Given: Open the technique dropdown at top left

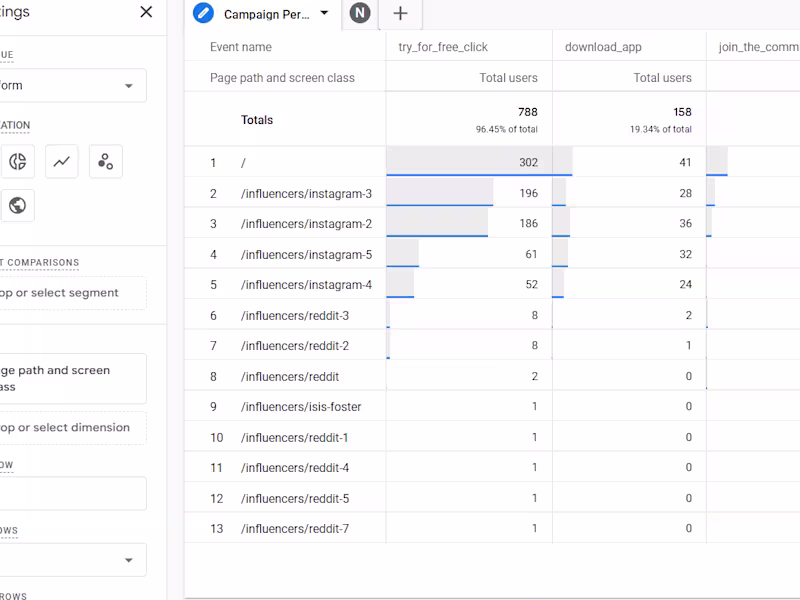Looking at the screenshot, I should pos(75,85).
